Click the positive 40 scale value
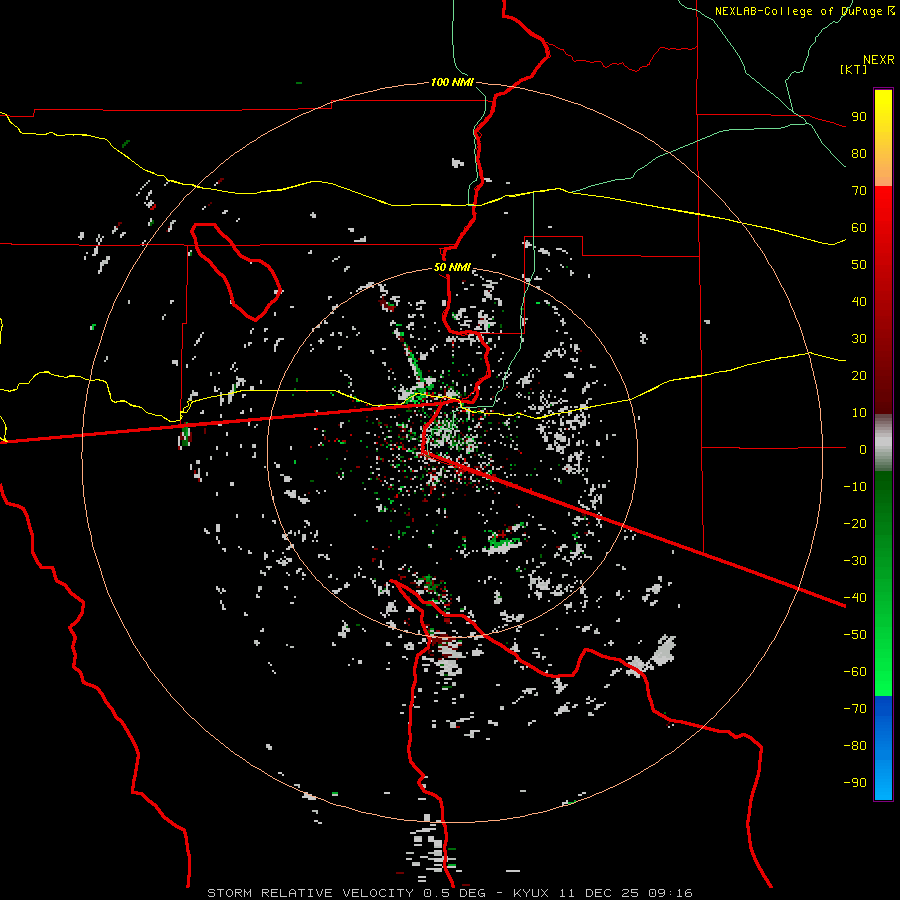900x900 pixels. click(x=859, y=301)
